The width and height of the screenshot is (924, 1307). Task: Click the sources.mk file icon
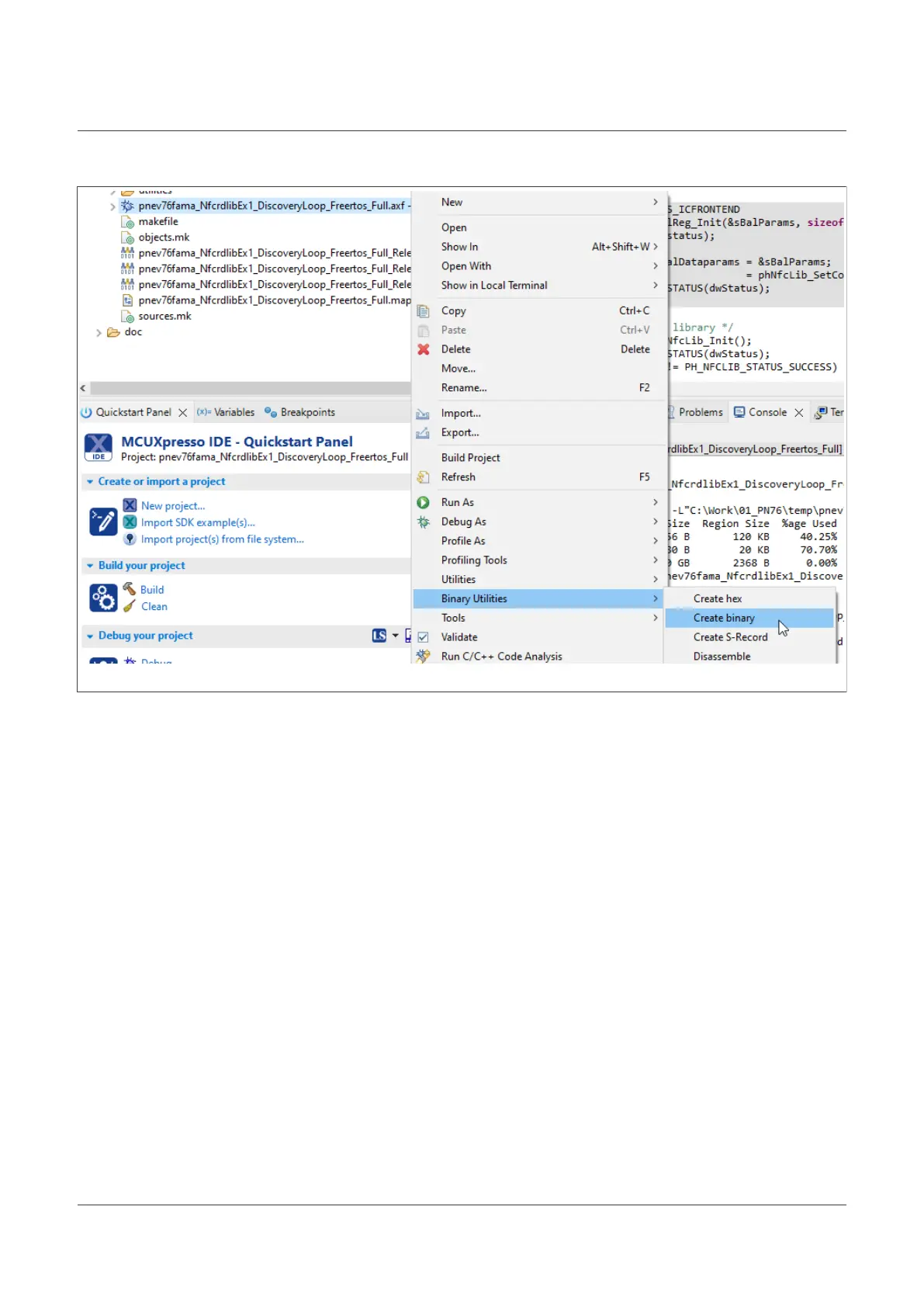[x=128, y=317]
